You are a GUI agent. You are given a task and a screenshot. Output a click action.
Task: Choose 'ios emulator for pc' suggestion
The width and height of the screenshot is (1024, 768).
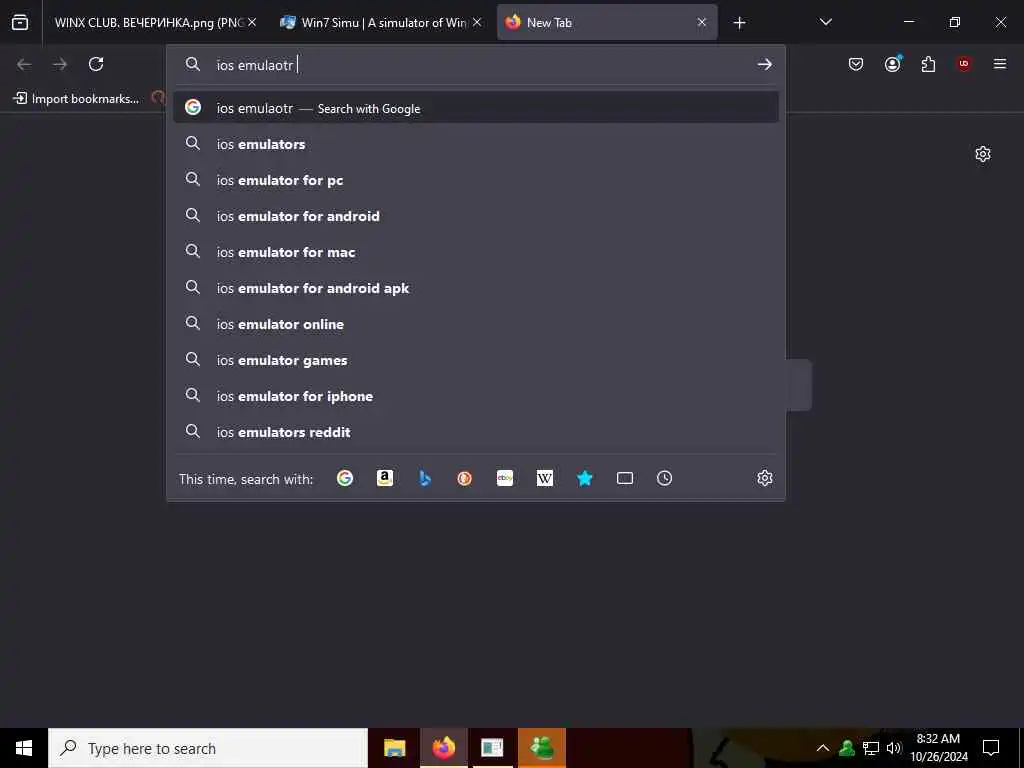click(x=475, y=180)
